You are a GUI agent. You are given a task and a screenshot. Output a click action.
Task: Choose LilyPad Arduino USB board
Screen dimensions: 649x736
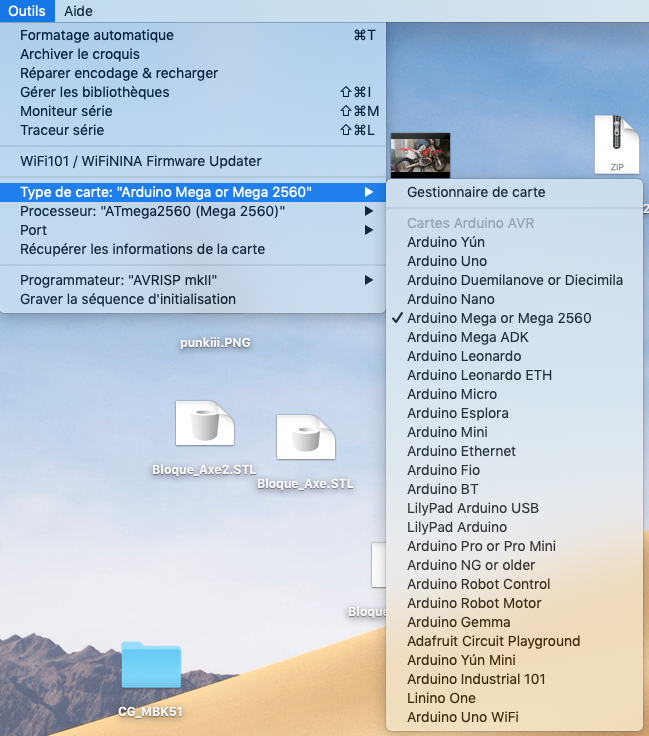[514, 508]
